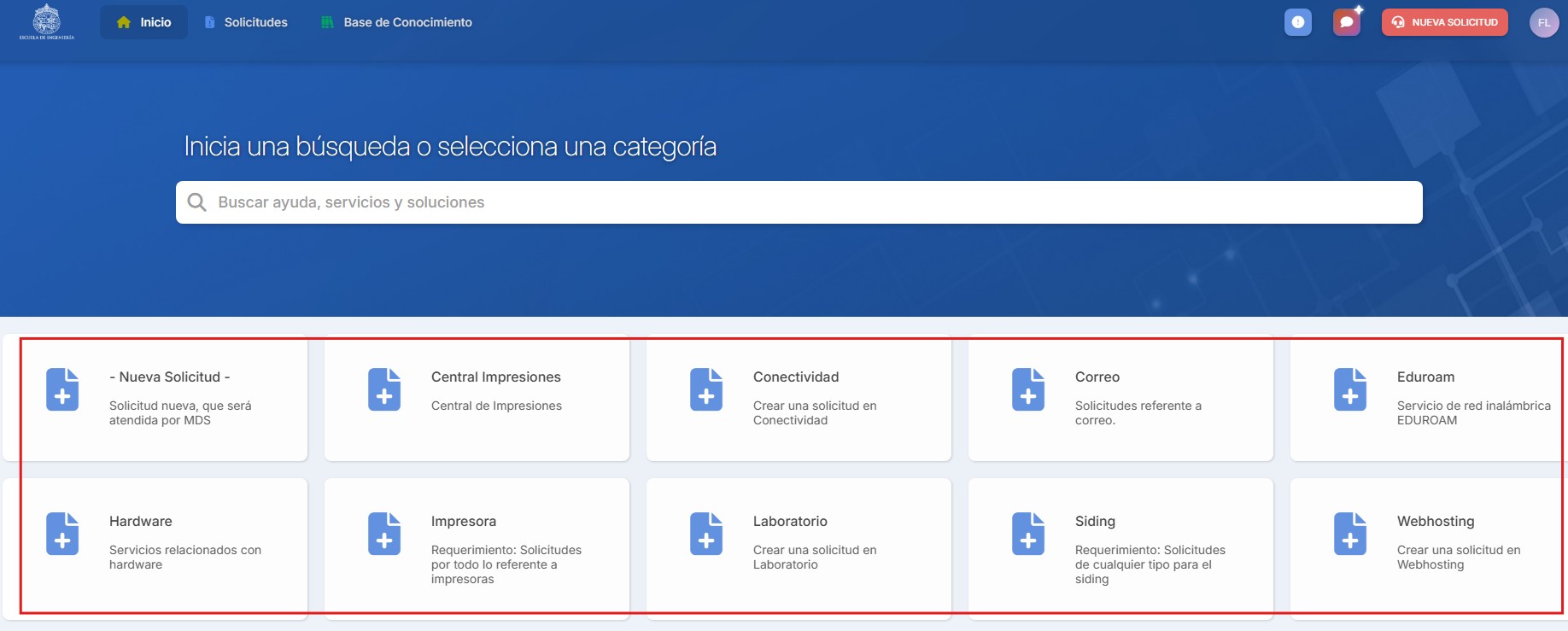Choose the Eduroam category title
The height and width of the screenshot is (631, 1568).
pyautogui.click(x=1425, y=377)
